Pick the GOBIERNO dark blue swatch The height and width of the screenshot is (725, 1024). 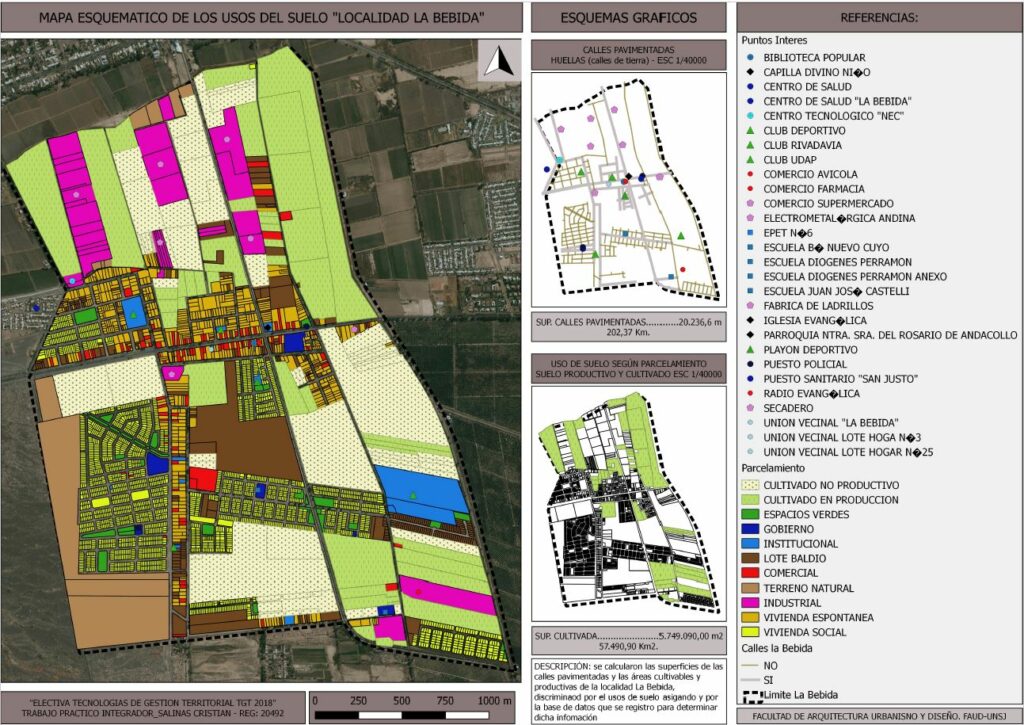tap(750, 529)
